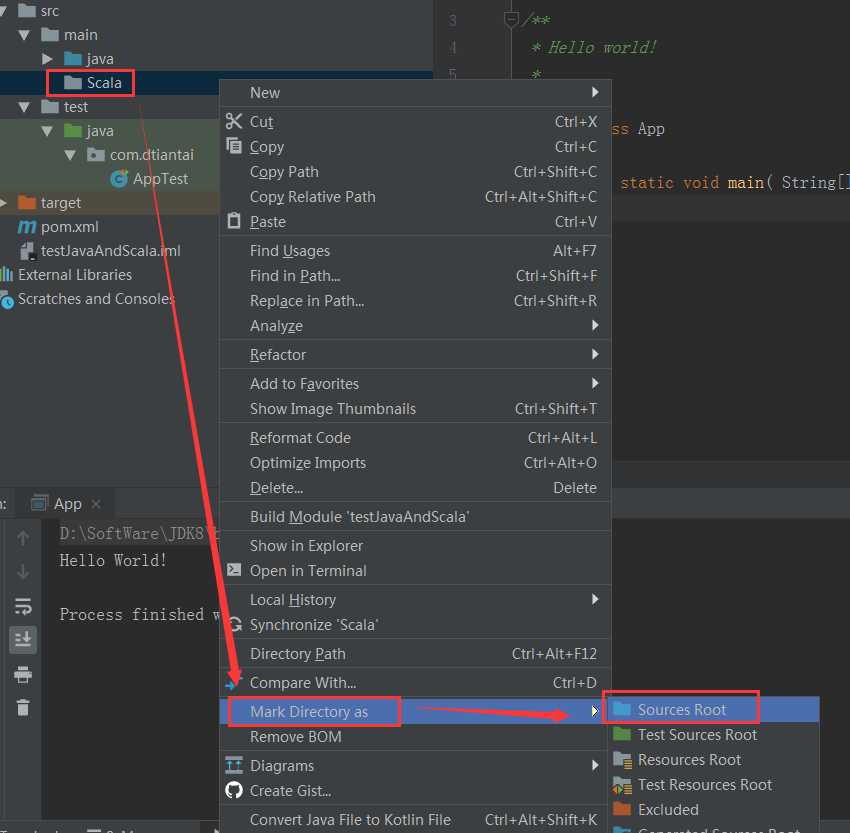
Task: Collapse the test folder in the tree
Action: click(x=24, y=107)
